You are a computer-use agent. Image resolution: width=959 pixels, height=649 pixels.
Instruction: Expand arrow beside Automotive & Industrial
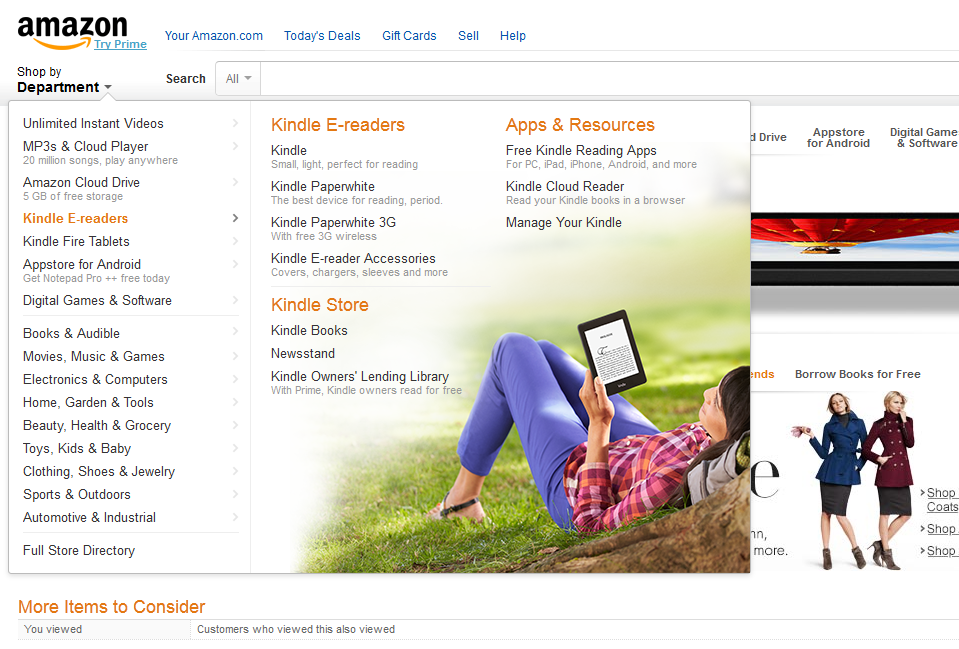click(235, 517)
